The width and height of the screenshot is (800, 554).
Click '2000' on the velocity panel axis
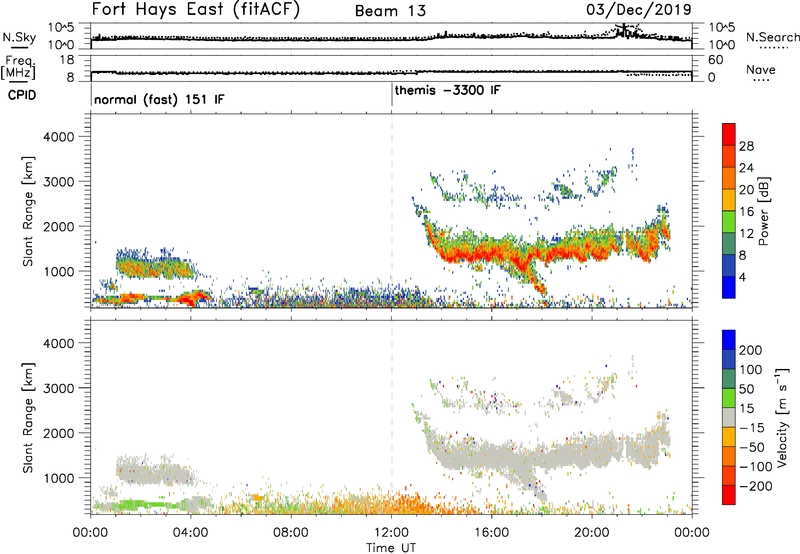click(x=58, y=433)
